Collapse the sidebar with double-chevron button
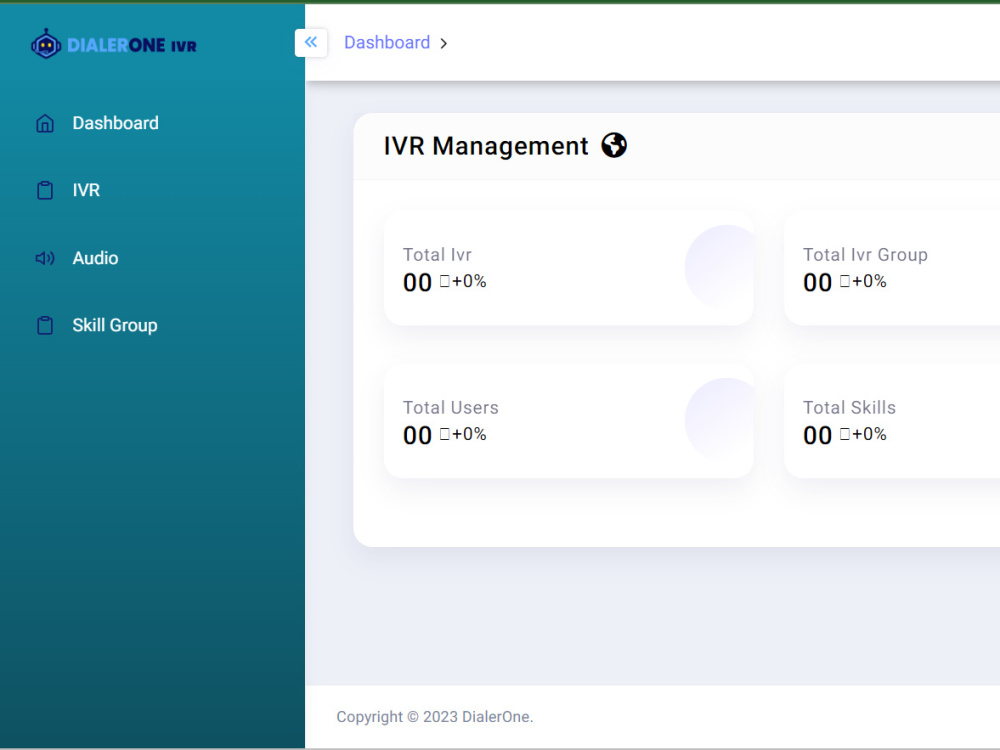This screenshot has height=750, width=1000. tap(311, 43)
